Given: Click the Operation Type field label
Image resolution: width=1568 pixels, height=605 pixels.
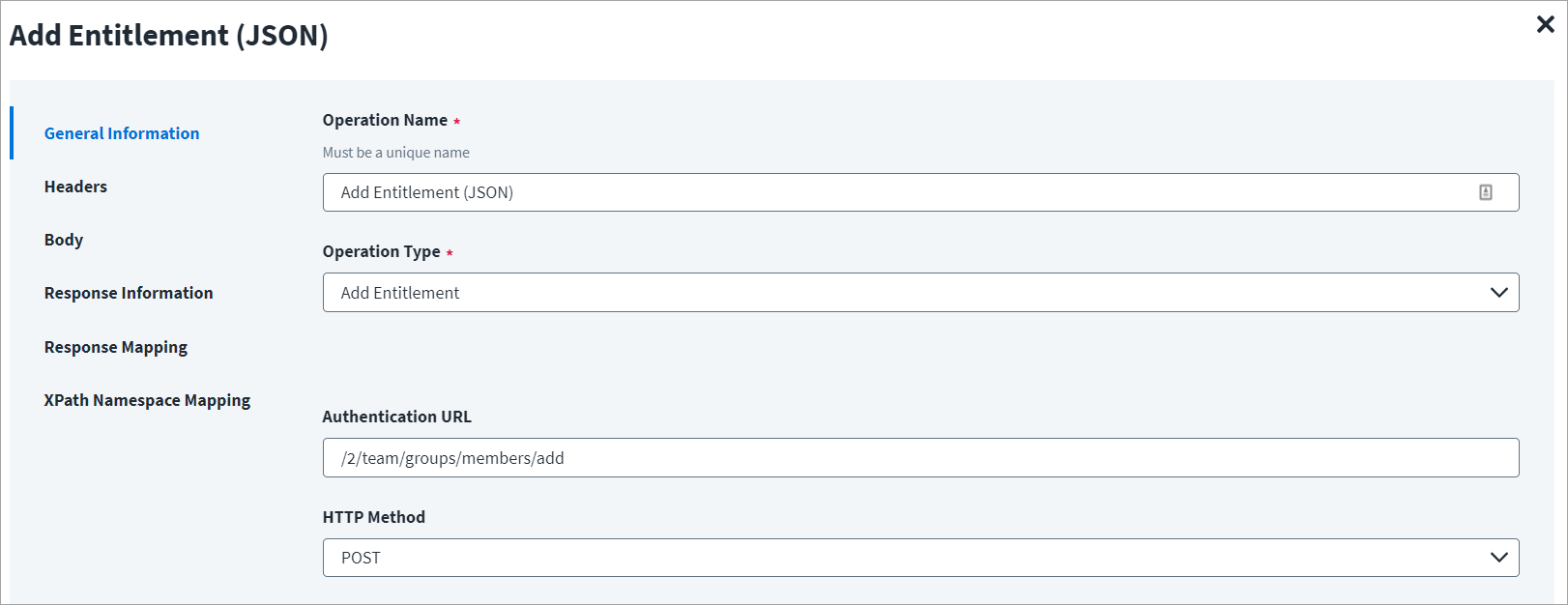Looking at the screenshot, I should [x=381, y=251].
